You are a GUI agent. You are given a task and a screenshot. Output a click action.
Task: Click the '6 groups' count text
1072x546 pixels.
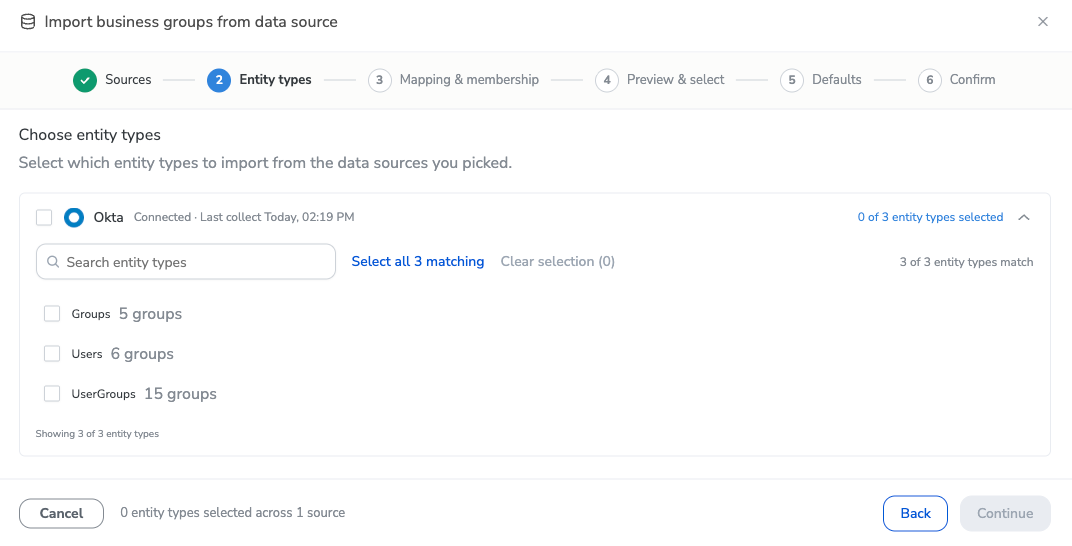coord(142,353)
